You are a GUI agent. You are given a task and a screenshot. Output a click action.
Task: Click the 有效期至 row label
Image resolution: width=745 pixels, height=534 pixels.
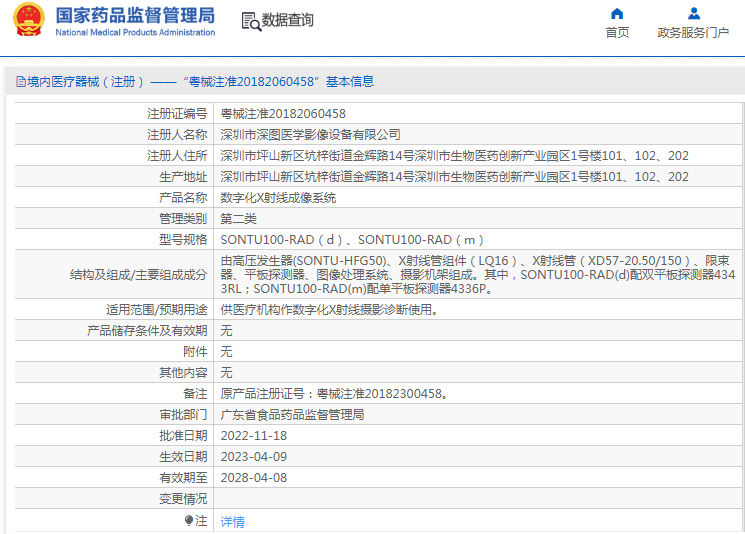click(x=183, y=477)
